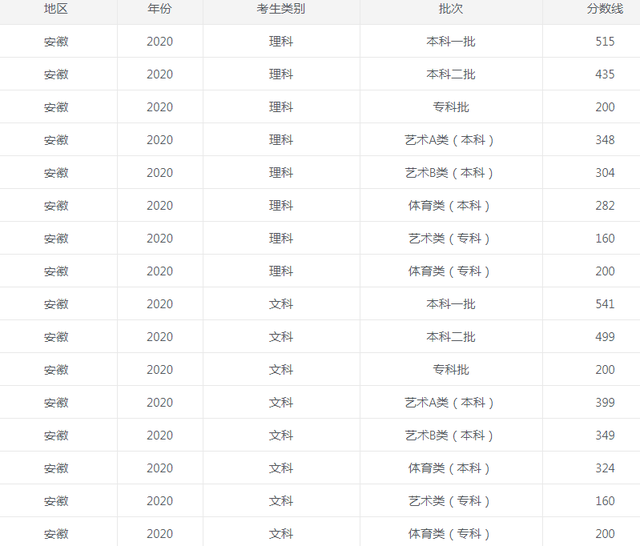Select the score 399 cell
Screen dimensions: 640x546
point(605,403)
